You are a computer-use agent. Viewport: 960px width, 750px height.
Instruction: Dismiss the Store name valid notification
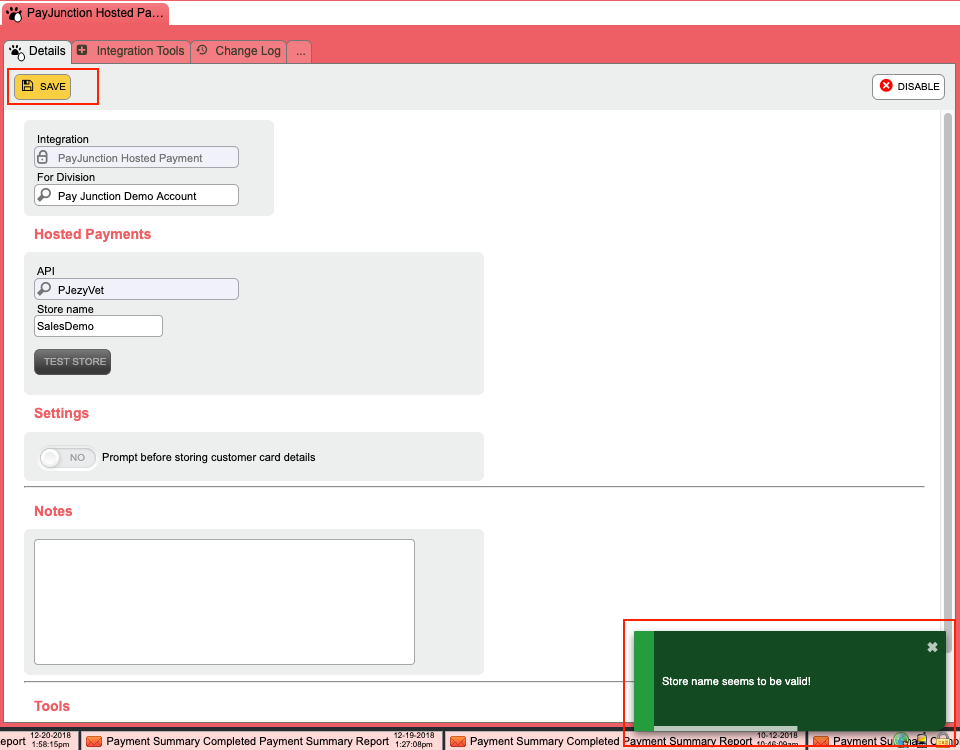pos(931,646)
